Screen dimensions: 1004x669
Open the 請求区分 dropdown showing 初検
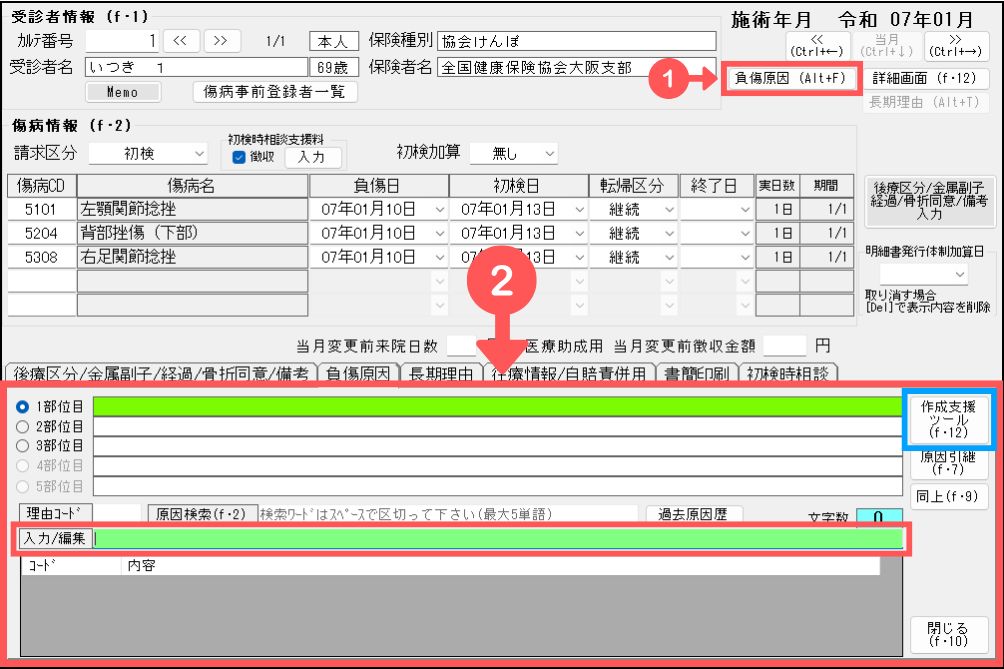(148, 154)
